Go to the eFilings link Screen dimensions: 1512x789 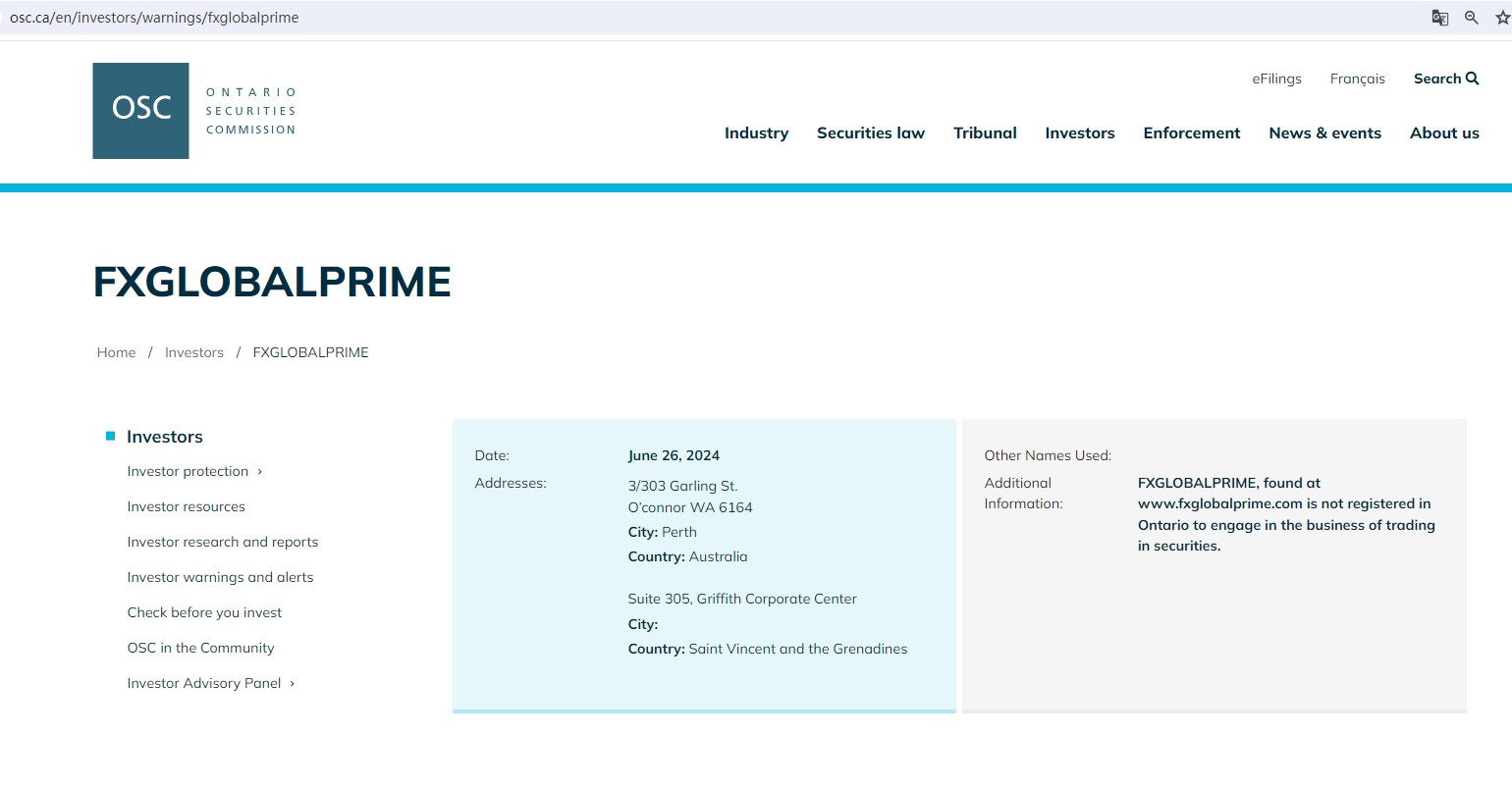(x=1276, y=79)
